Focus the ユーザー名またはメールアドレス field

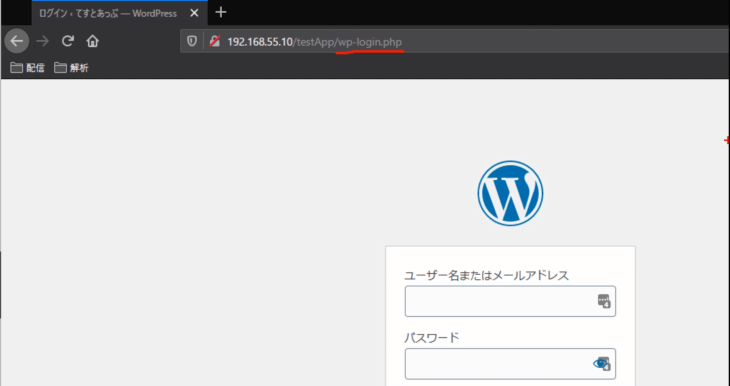(510, 301)
